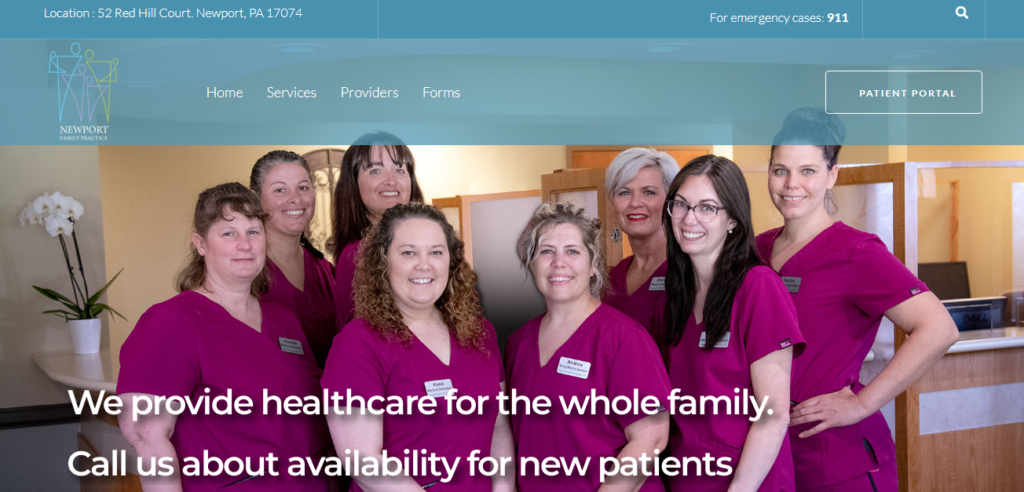Click "Call us about availability for new patients" text

point(400,463)
